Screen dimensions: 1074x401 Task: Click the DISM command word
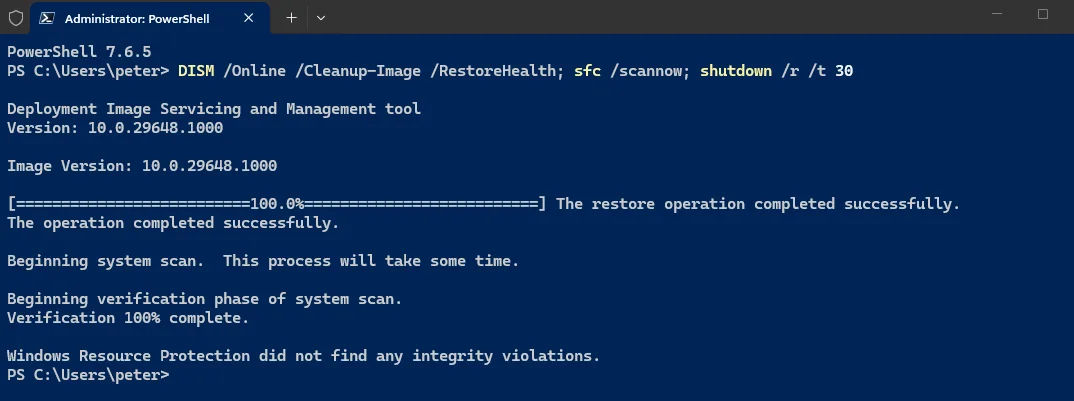coord(196,71)
